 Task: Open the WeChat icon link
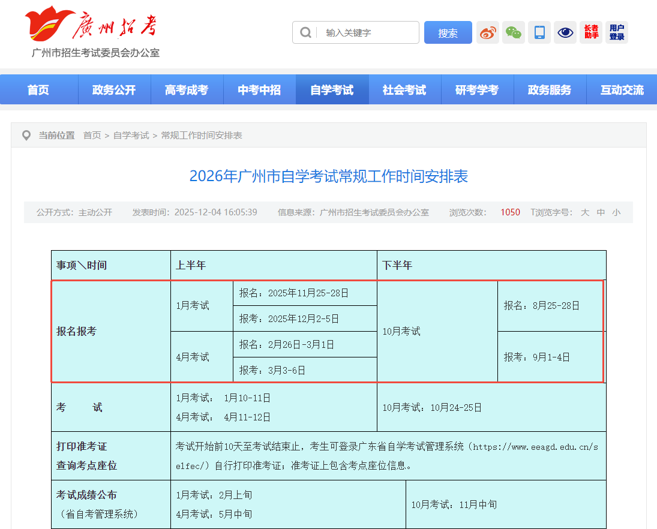pos(513,33)
